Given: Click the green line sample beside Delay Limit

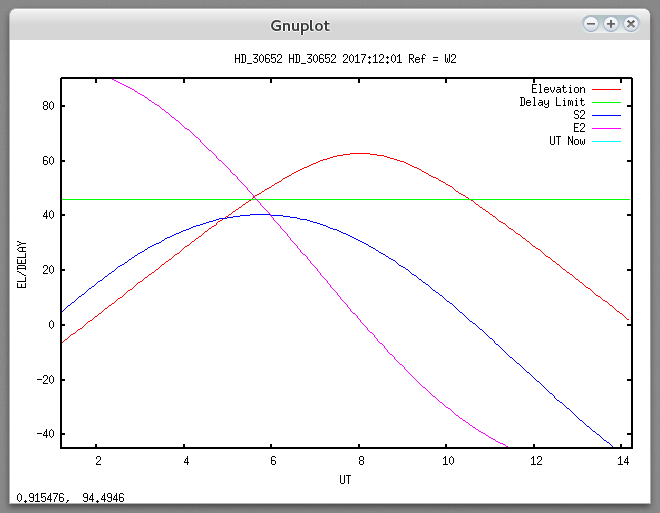Looking at the screenshot, I should coord(607,102).
